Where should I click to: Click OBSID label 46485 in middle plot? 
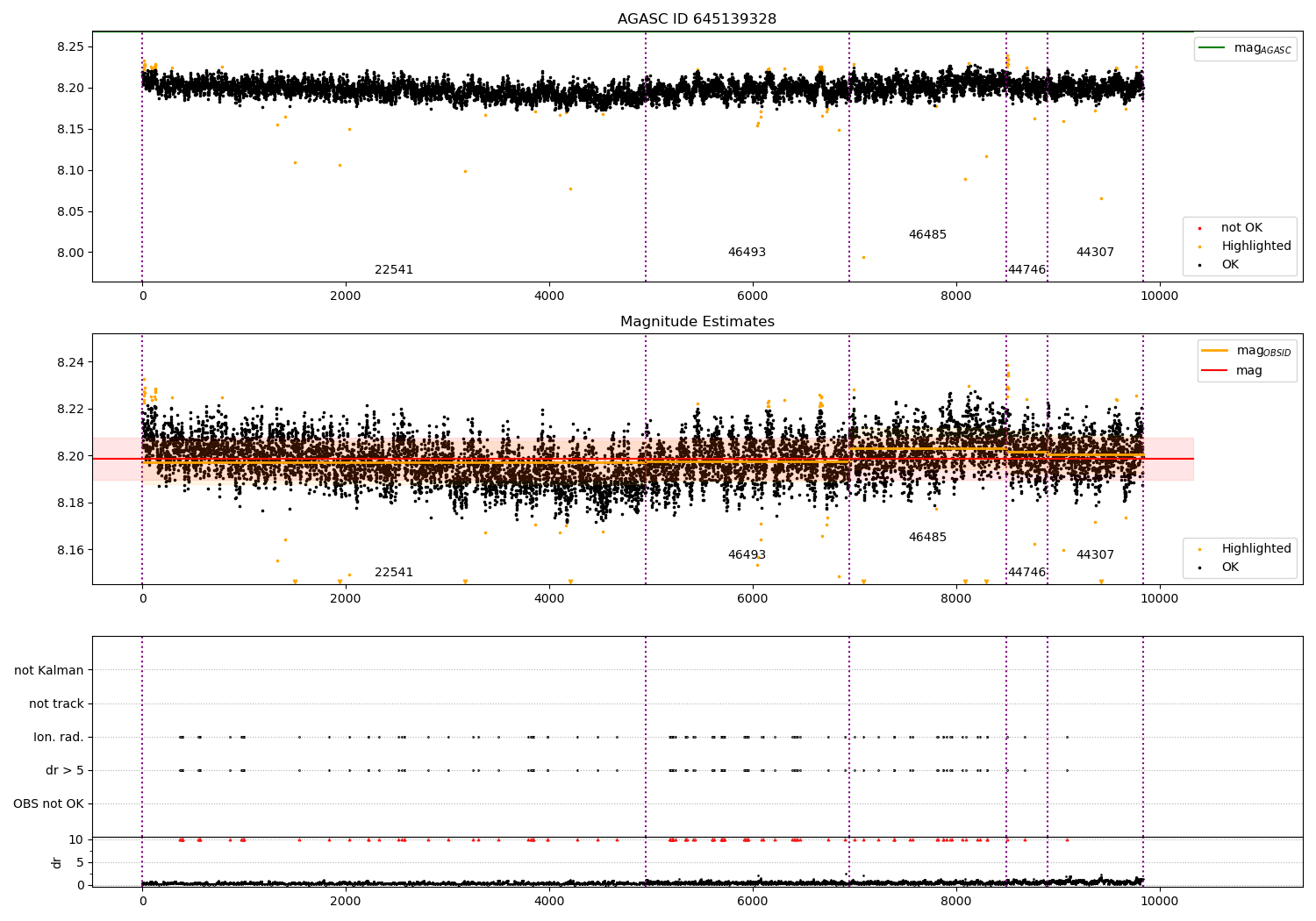point(927,538)
